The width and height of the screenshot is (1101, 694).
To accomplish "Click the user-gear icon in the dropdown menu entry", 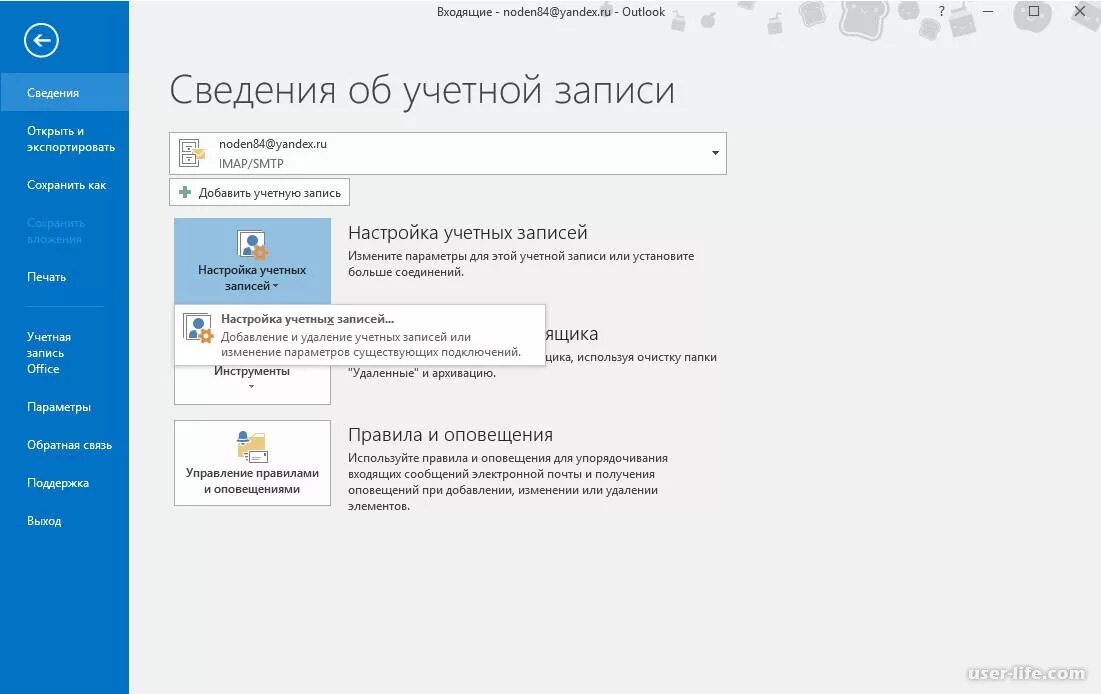I will click(x=198, y=328).
